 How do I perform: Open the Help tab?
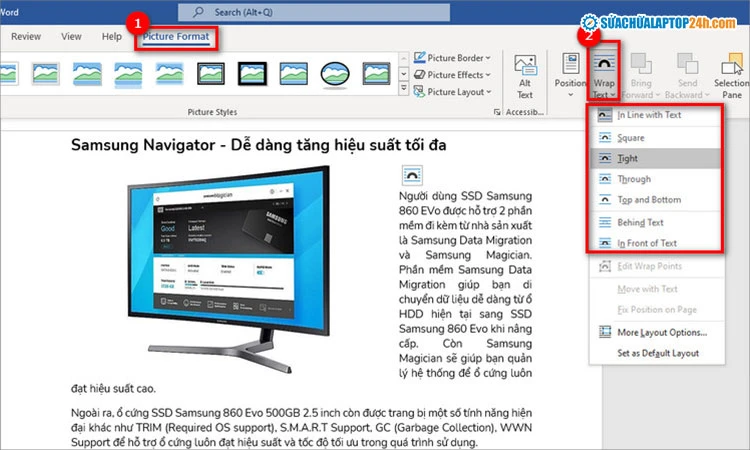(111, 36)
